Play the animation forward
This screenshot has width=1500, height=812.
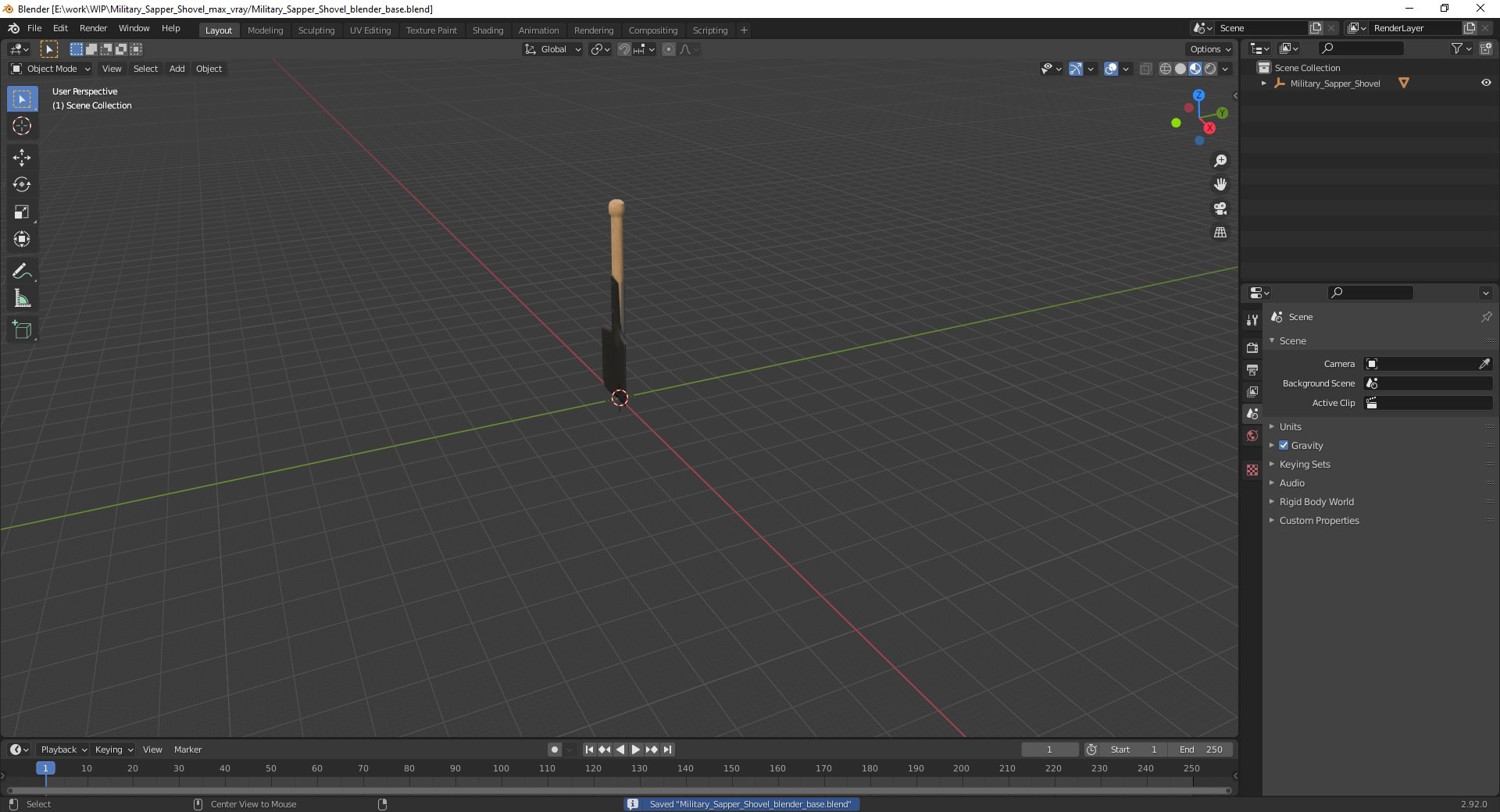click(x=636, y=750)
